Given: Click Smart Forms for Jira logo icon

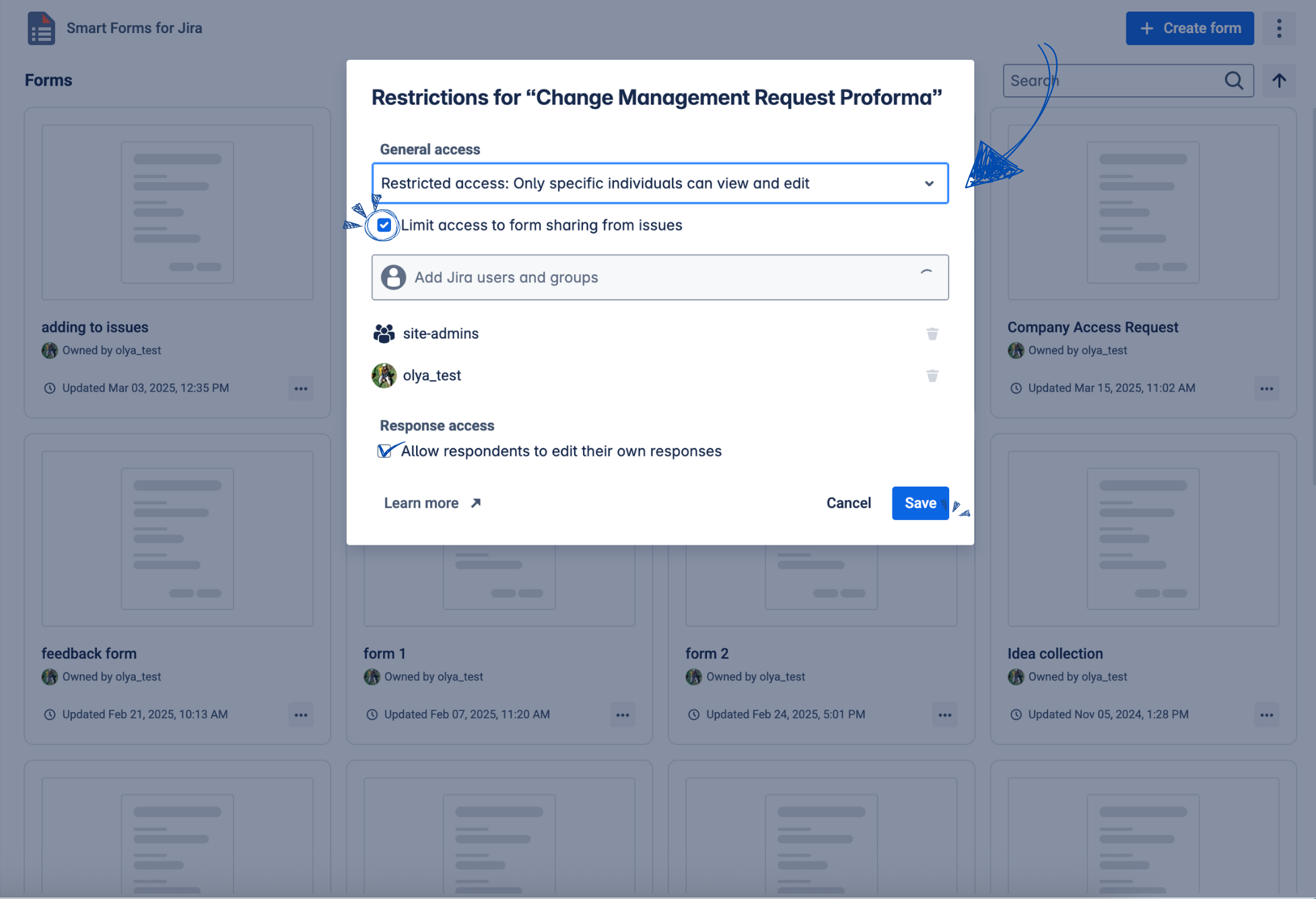Looking at the screenshot, I should (41, 28).
